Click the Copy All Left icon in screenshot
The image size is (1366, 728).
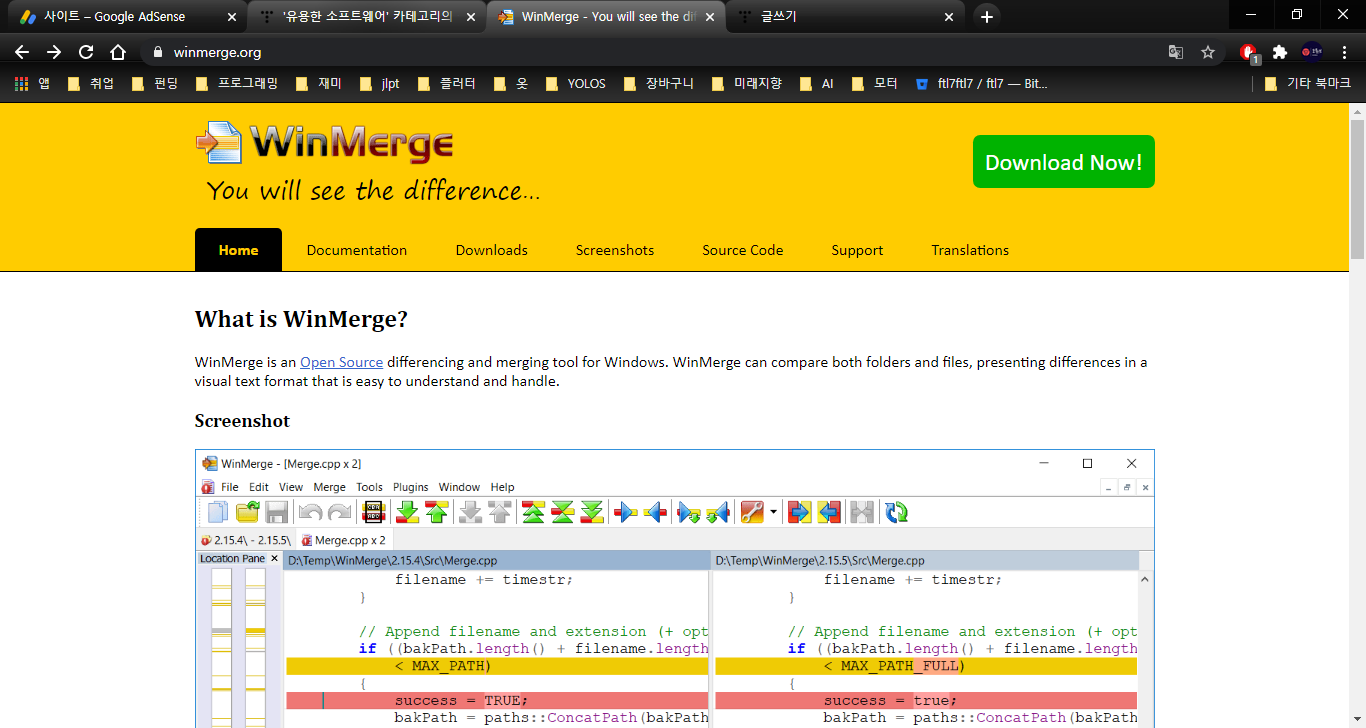pos(829,513)
